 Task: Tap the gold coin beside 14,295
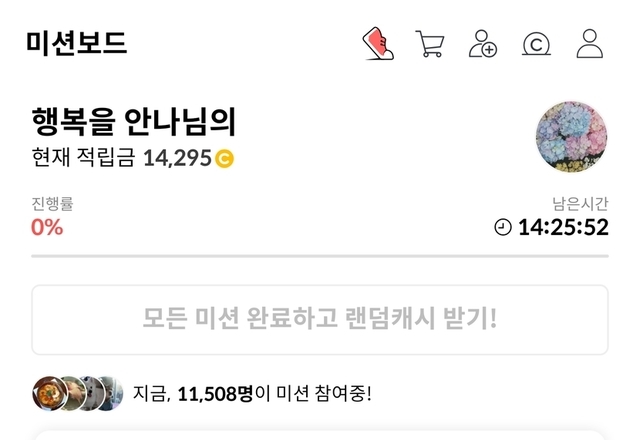(x=224, y=158)
